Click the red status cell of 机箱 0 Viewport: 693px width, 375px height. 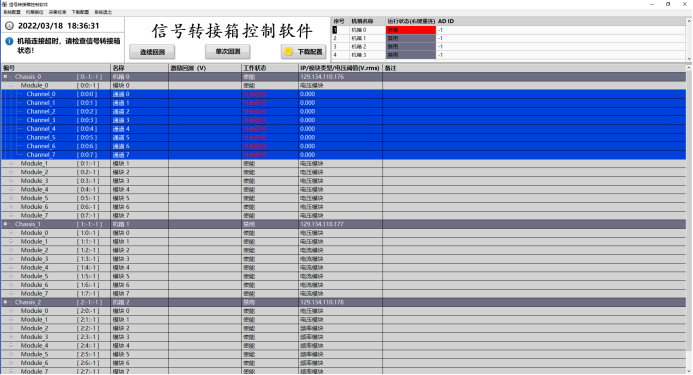tap(411, 30)
